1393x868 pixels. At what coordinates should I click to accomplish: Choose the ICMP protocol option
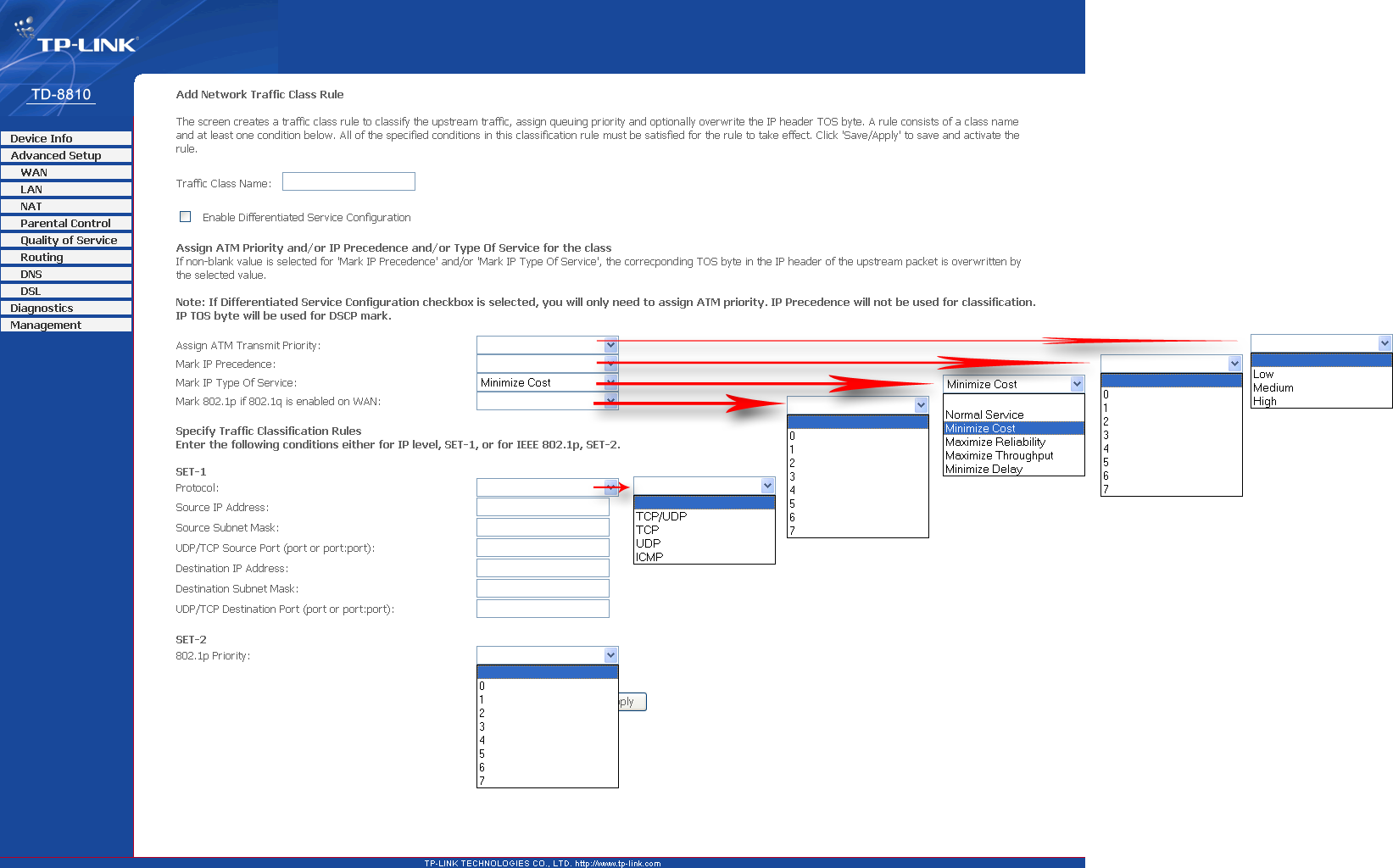(x=704, y=557)
